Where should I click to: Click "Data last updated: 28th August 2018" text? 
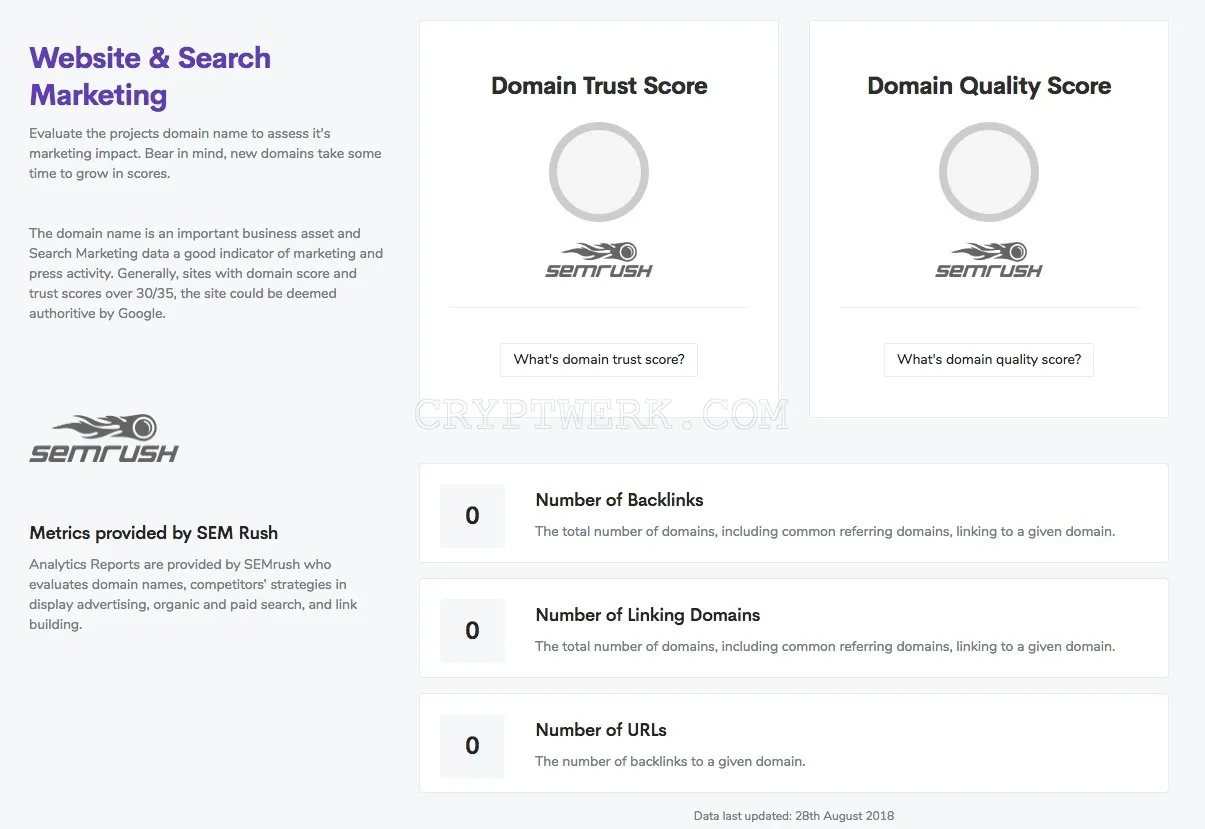tap(794, 816)
